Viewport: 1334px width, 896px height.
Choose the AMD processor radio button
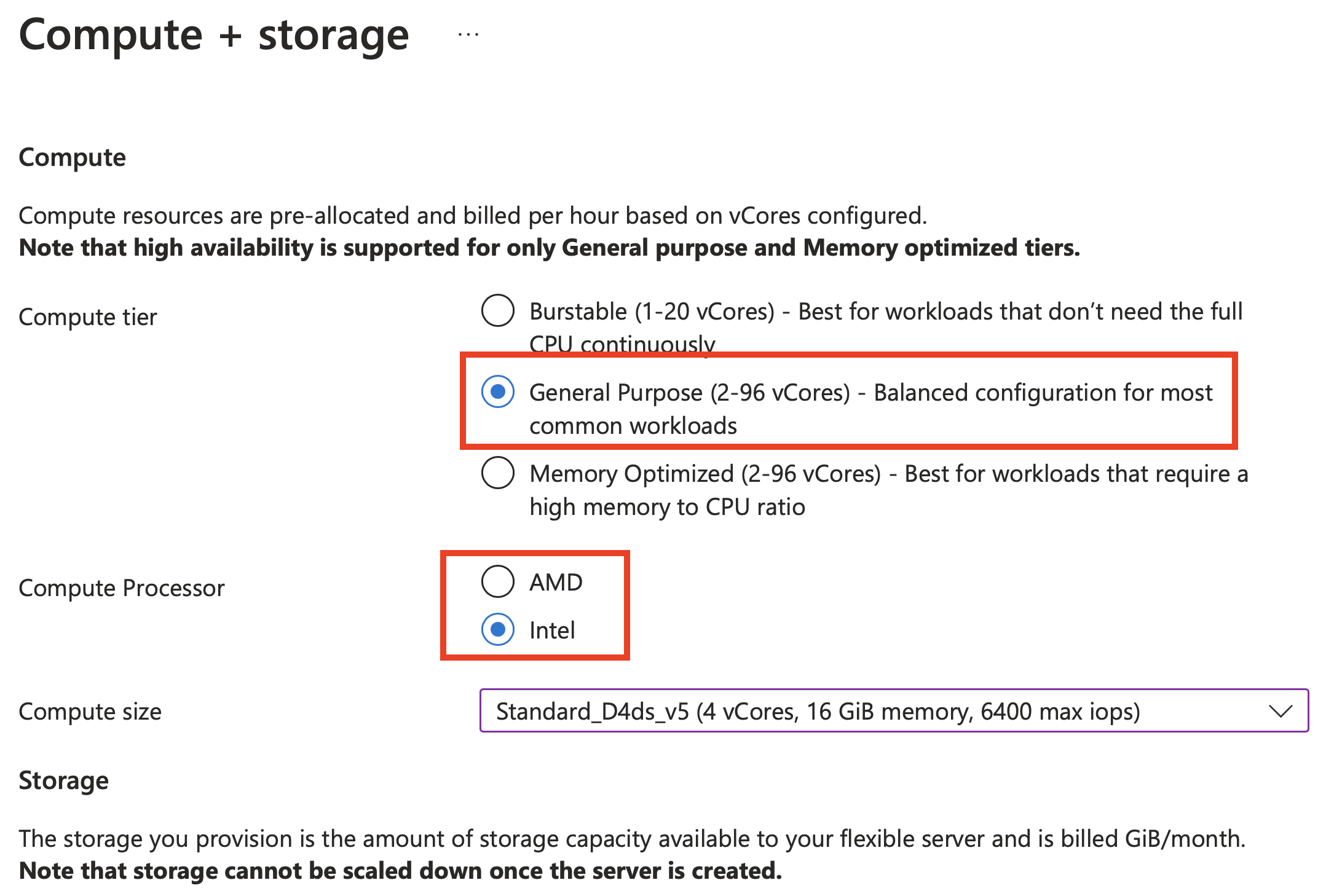point(497,581)
